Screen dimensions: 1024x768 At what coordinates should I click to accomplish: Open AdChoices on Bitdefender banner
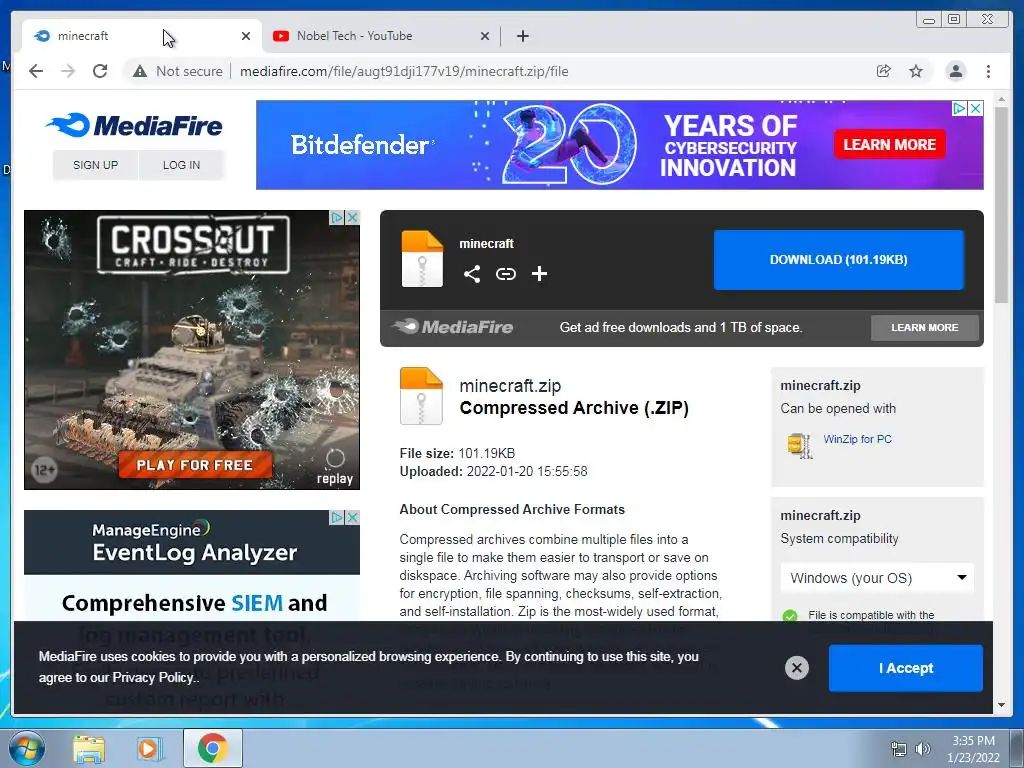[959, 108]
